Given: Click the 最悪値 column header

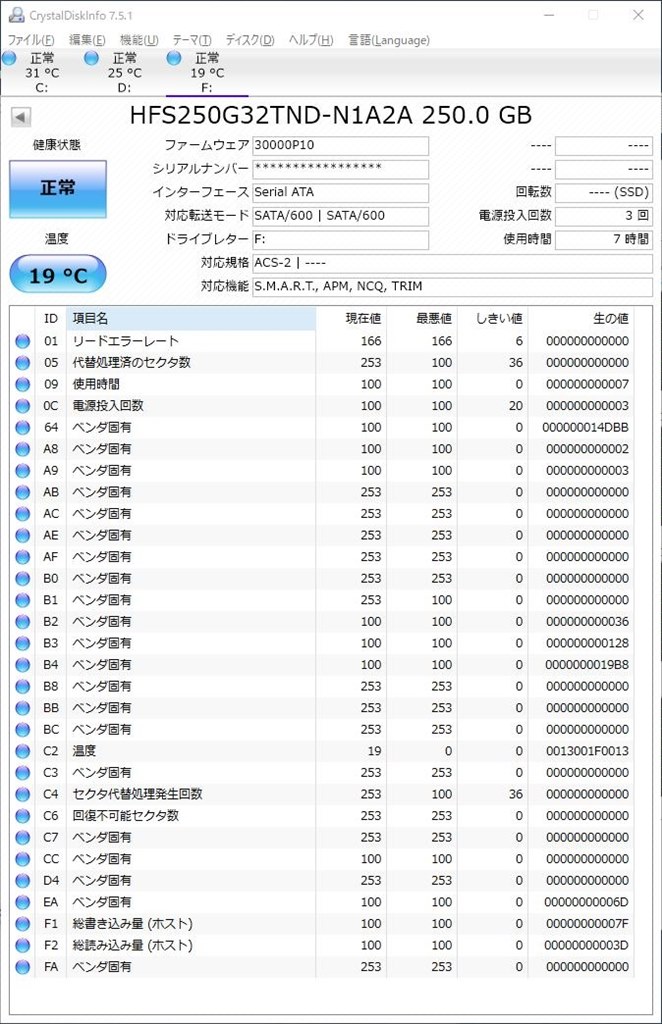Looking at the screenshot, I should point(422,319).
